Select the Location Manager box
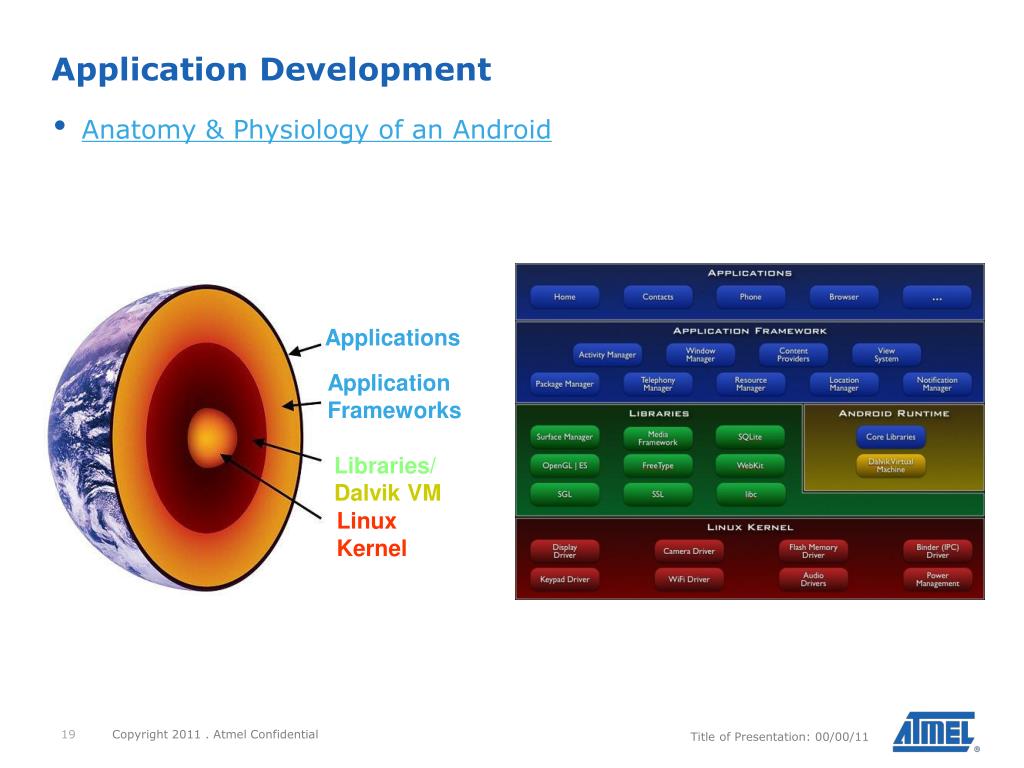The height and width of the screenshot is (768, 1024). (844, 384)
